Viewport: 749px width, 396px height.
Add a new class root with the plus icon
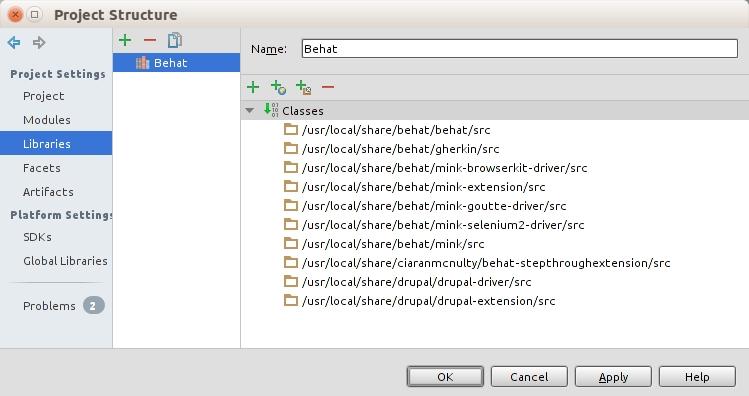click(x=253, y=87)
